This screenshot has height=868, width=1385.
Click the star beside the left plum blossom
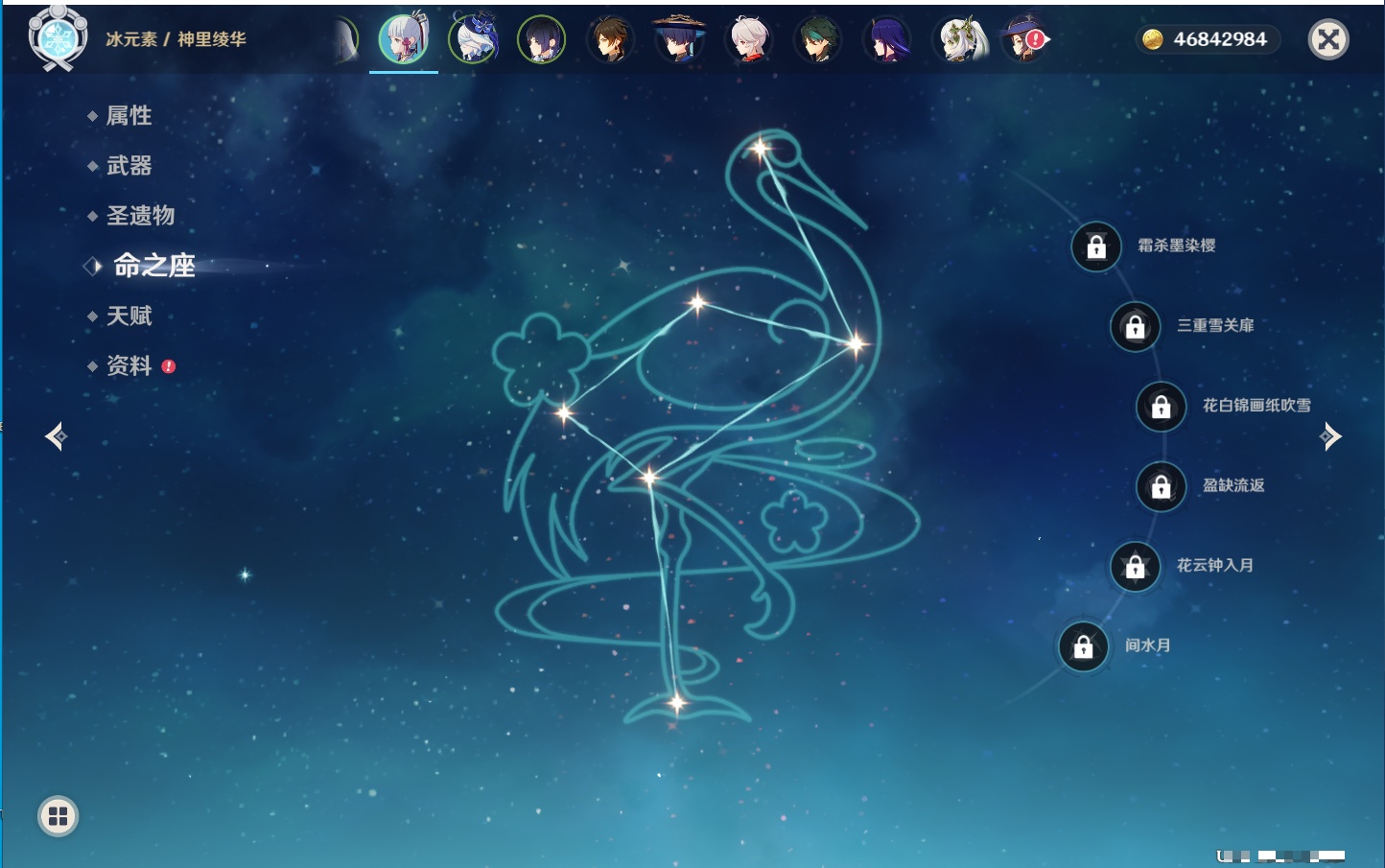(x=564, y=413)
